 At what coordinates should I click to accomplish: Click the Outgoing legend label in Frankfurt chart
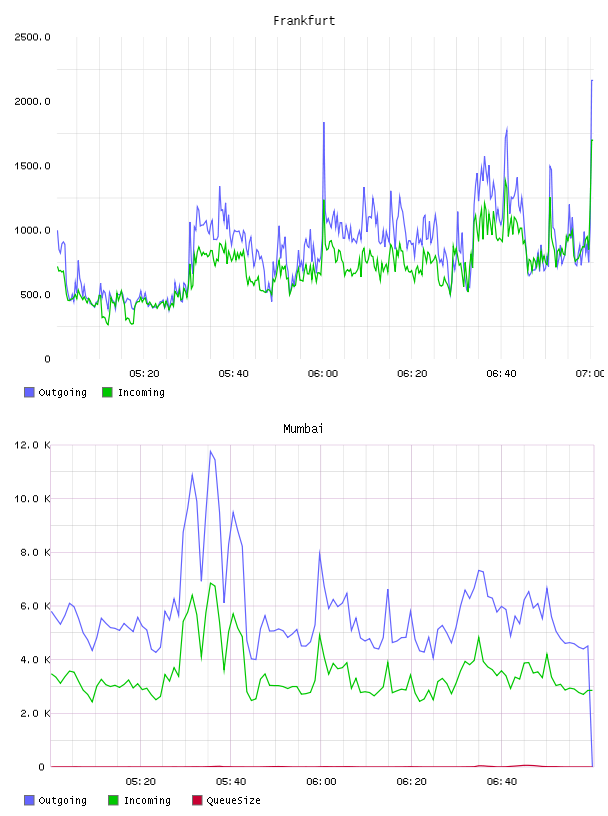pos(62,392)
